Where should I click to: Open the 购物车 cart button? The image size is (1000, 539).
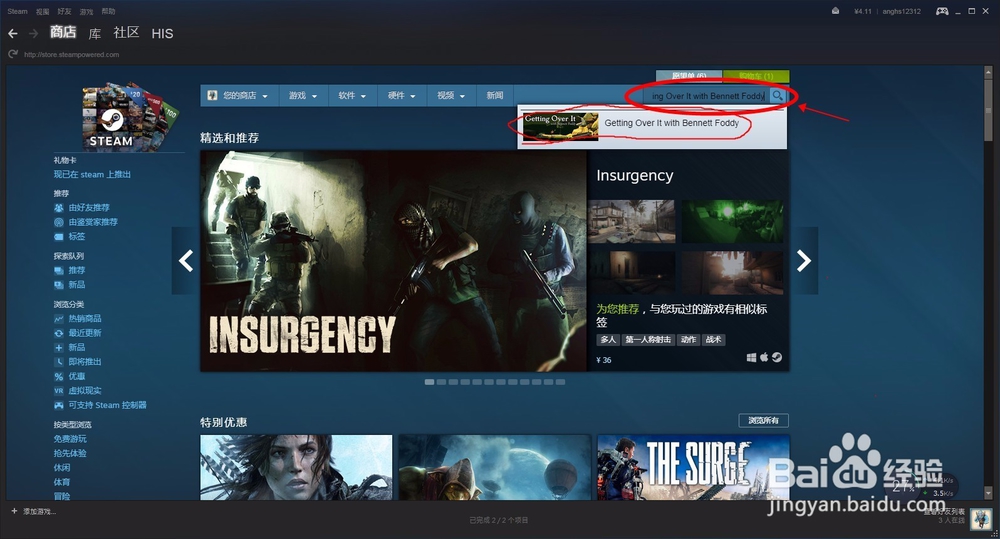[756, 77]
